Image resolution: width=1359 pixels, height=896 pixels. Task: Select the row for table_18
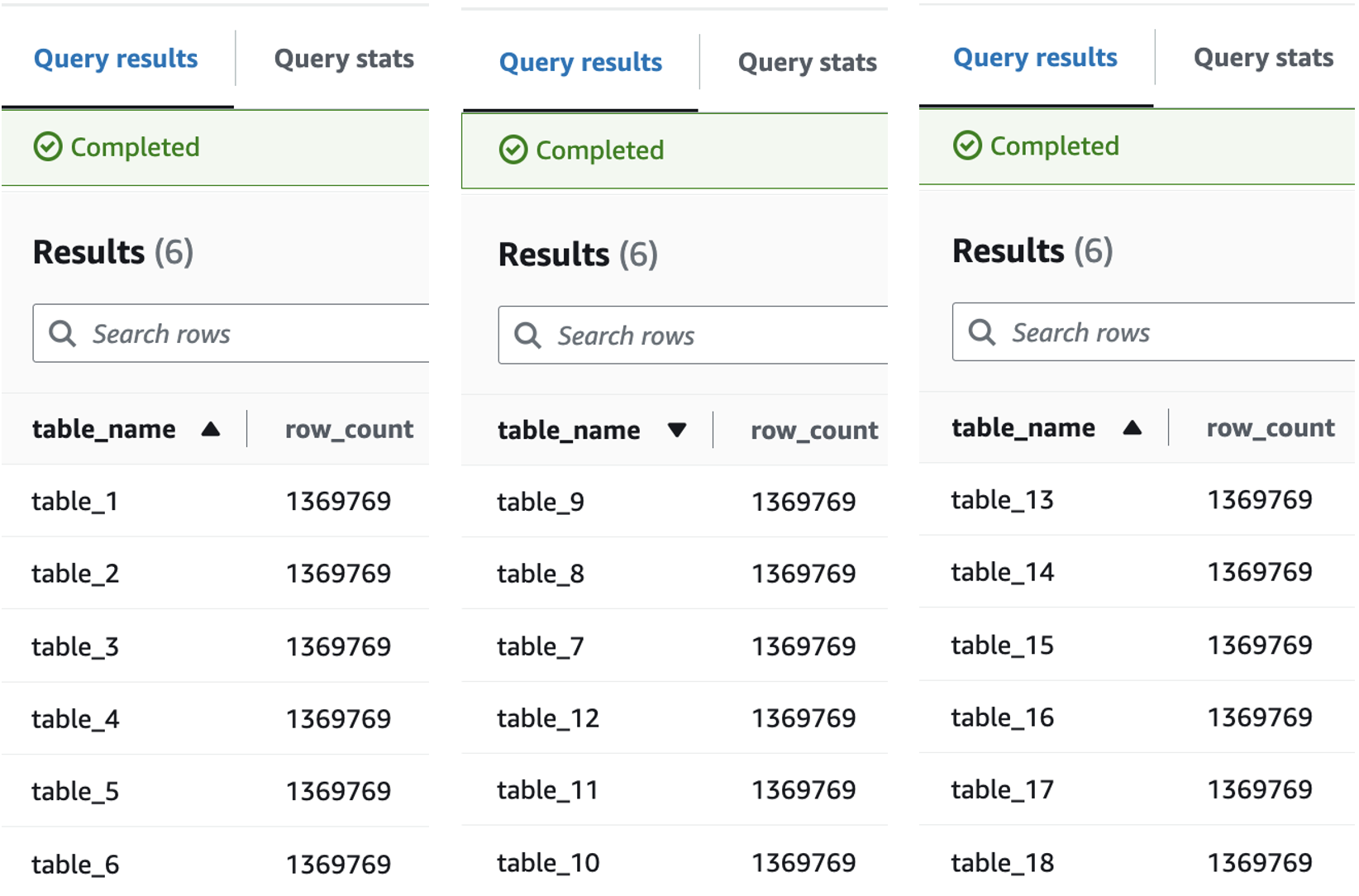click(x=1002, y=863)
